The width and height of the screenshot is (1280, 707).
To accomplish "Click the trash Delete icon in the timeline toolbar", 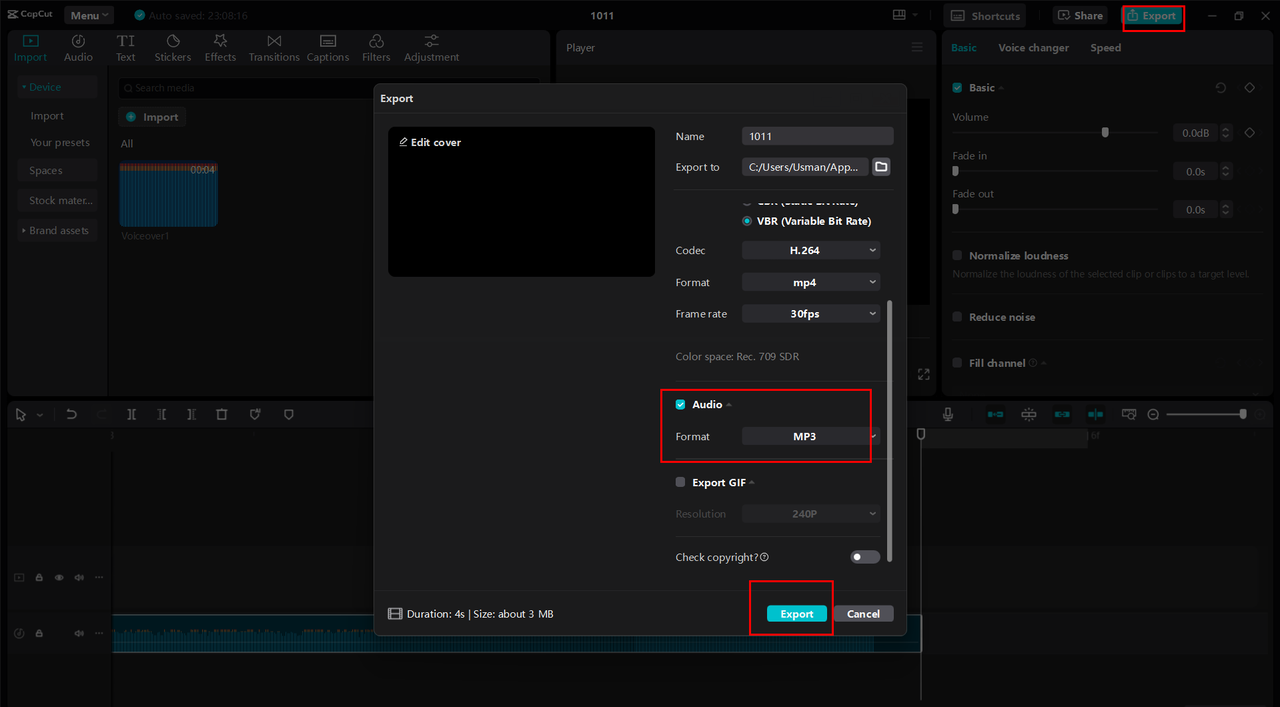I will pos(222,414).
